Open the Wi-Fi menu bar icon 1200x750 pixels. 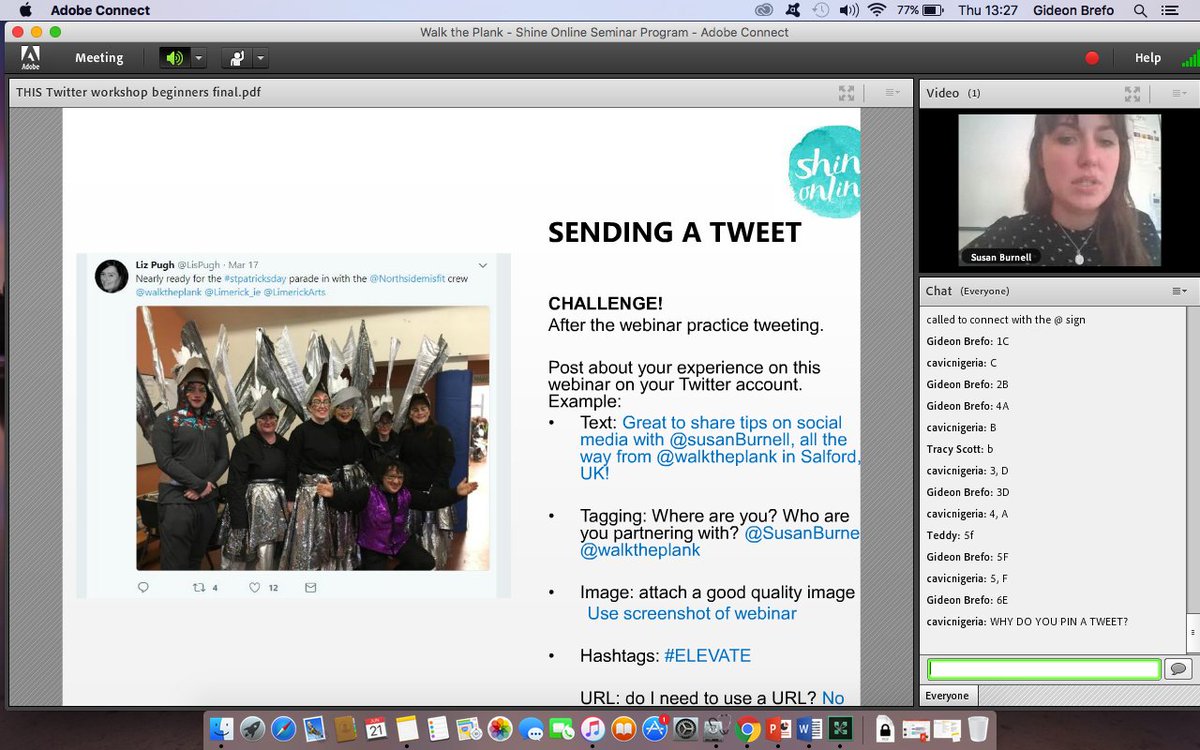pyautogui.click(x=878, y=10)
